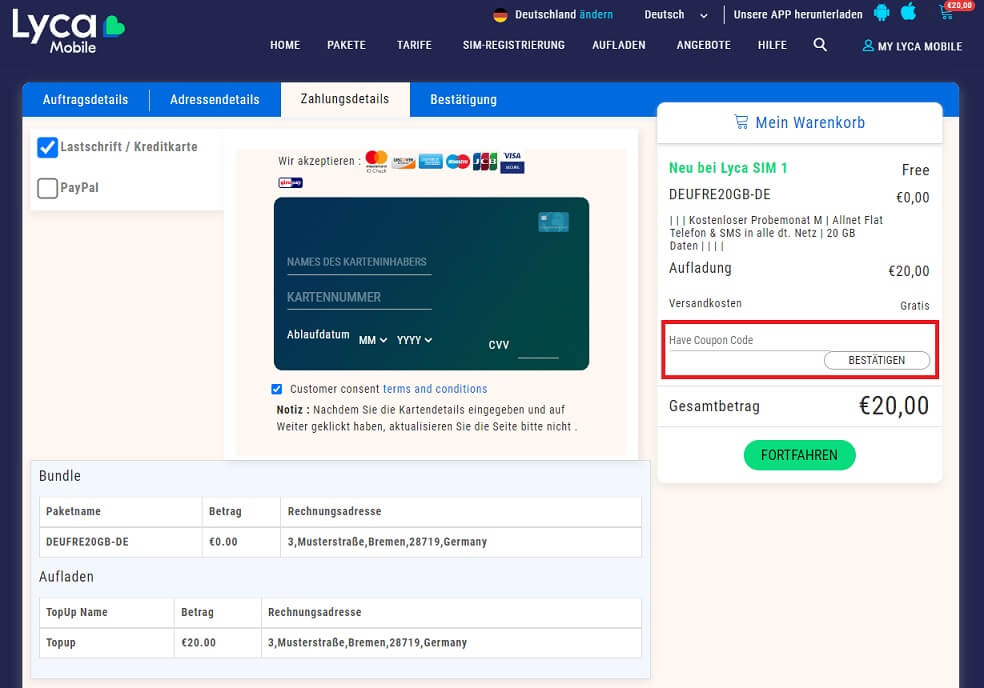984x688 pixels.
Task: Click the Discover card logo
Action: 404,163
